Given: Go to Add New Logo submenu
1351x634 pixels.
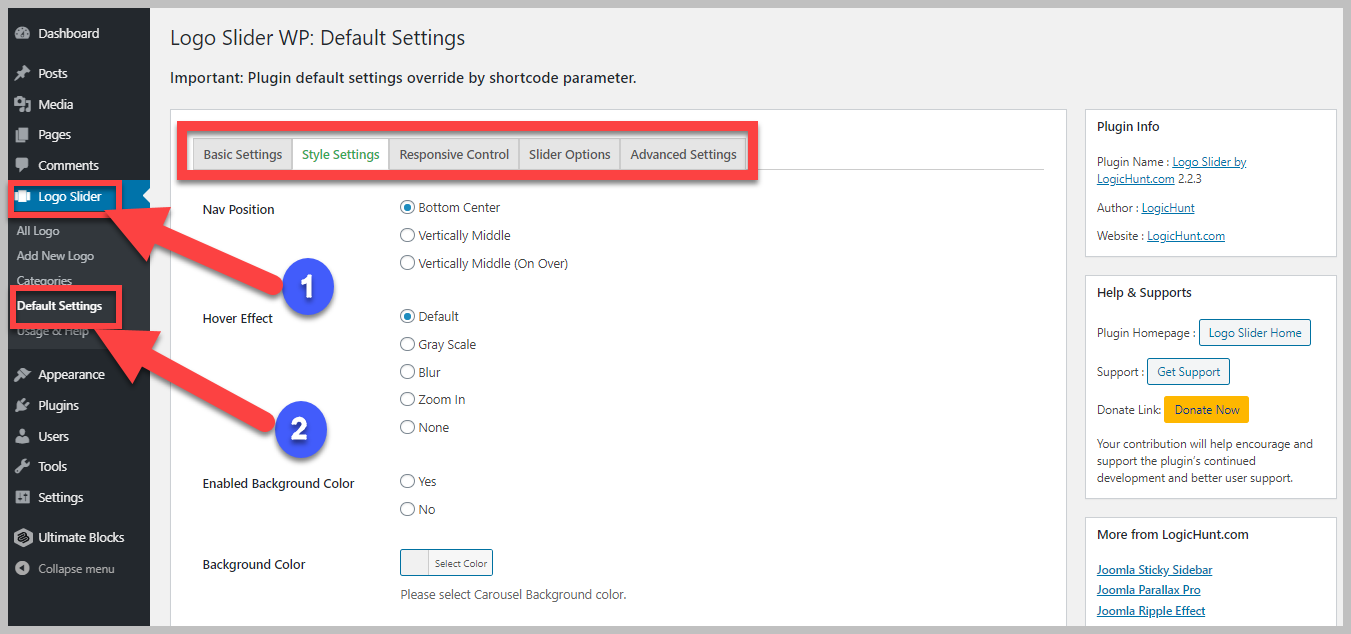Looking at the screenshot, I should (x=55, y=256).
